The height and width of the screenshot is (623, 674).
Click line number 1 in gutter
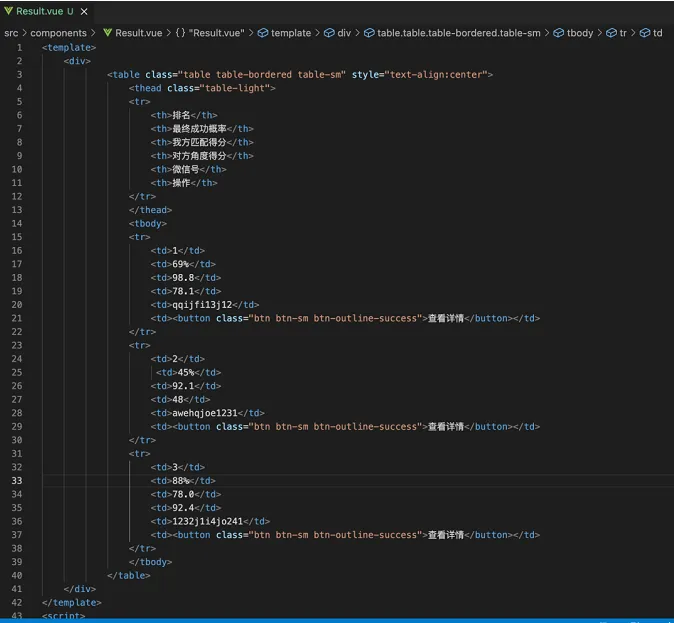click(x=19, y=48)
